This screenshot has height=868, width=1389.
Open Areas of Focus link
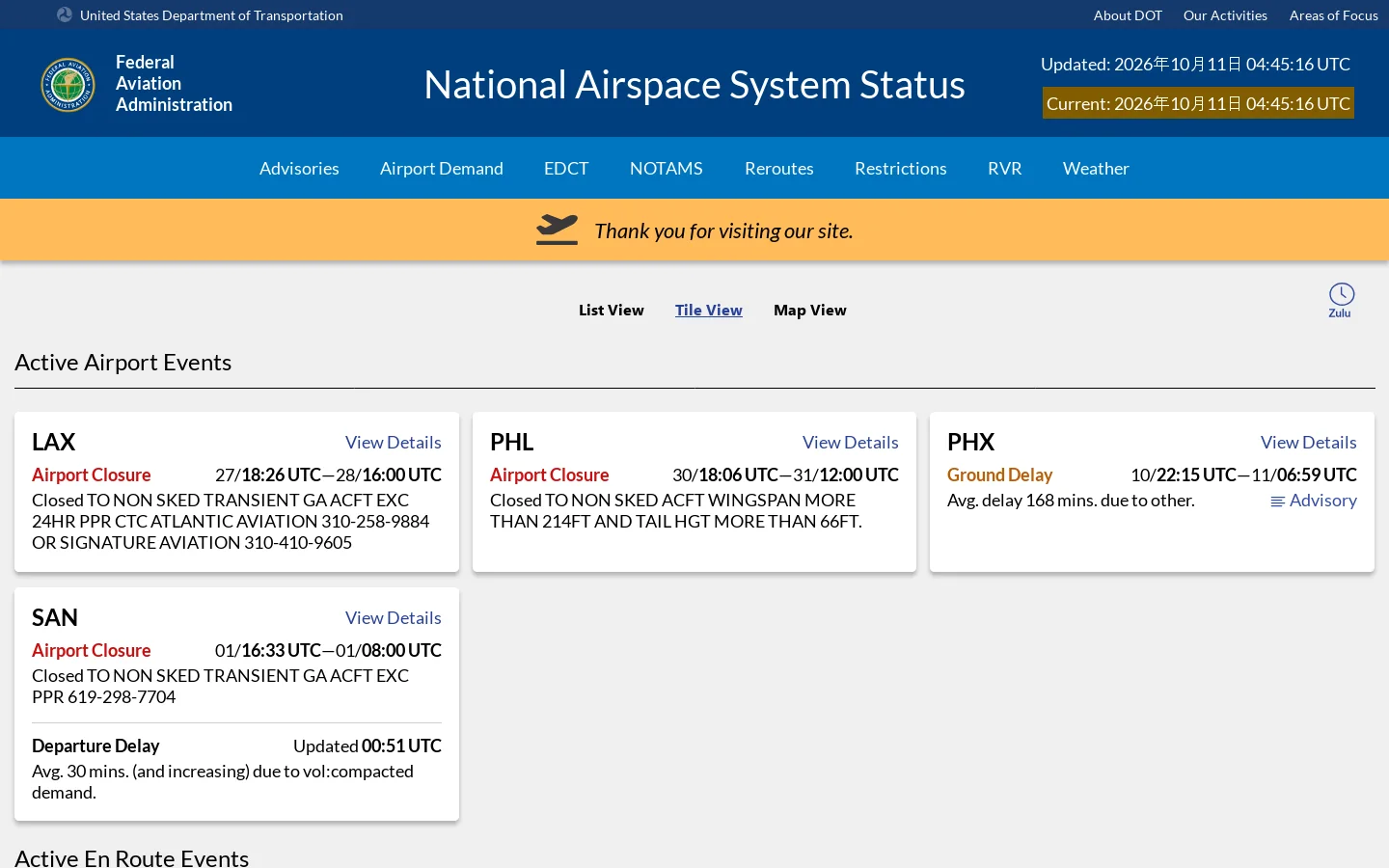(x=1334, y=14)
